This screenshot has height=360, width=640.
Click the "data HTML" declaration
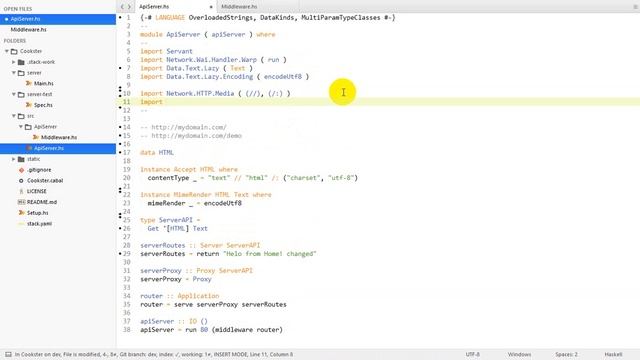[157, 153]
